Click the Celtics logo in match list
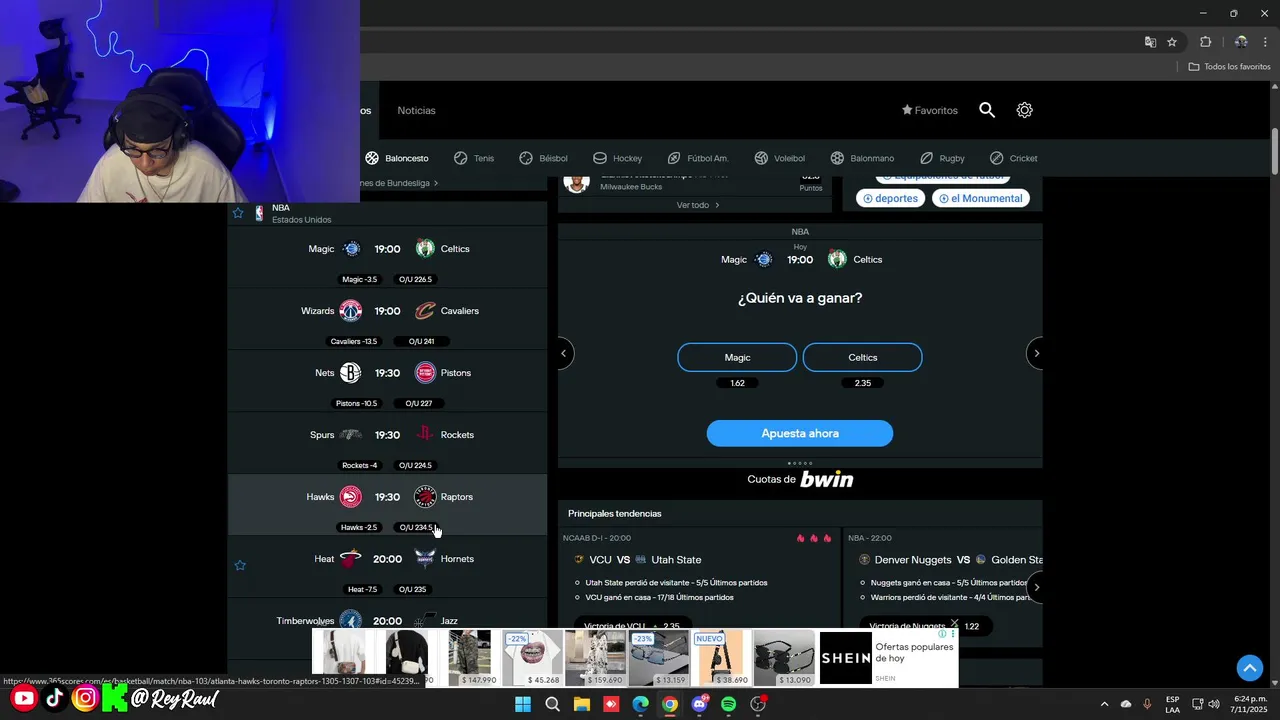 click(425, 249)
